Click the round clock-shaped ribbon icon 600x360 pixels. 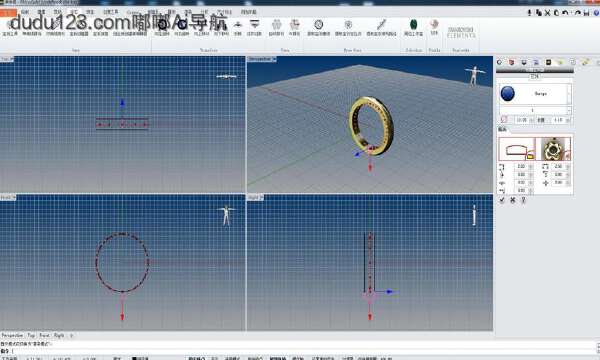point(318,24)
